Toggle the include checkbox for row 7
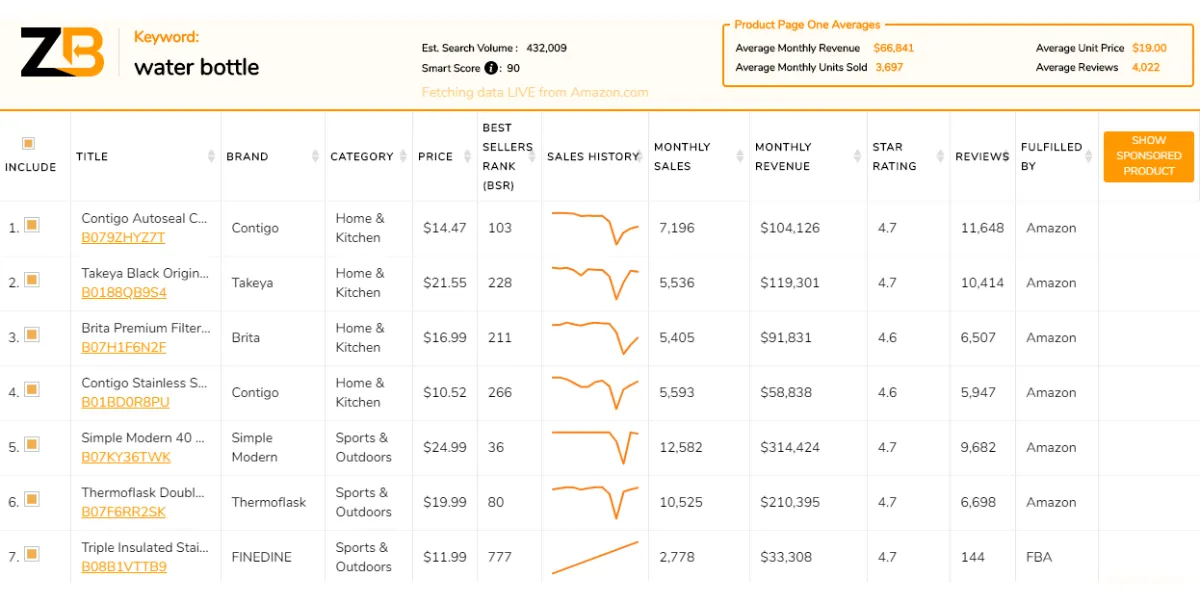Screen dimensions: 1200x600 click(32, 553)
